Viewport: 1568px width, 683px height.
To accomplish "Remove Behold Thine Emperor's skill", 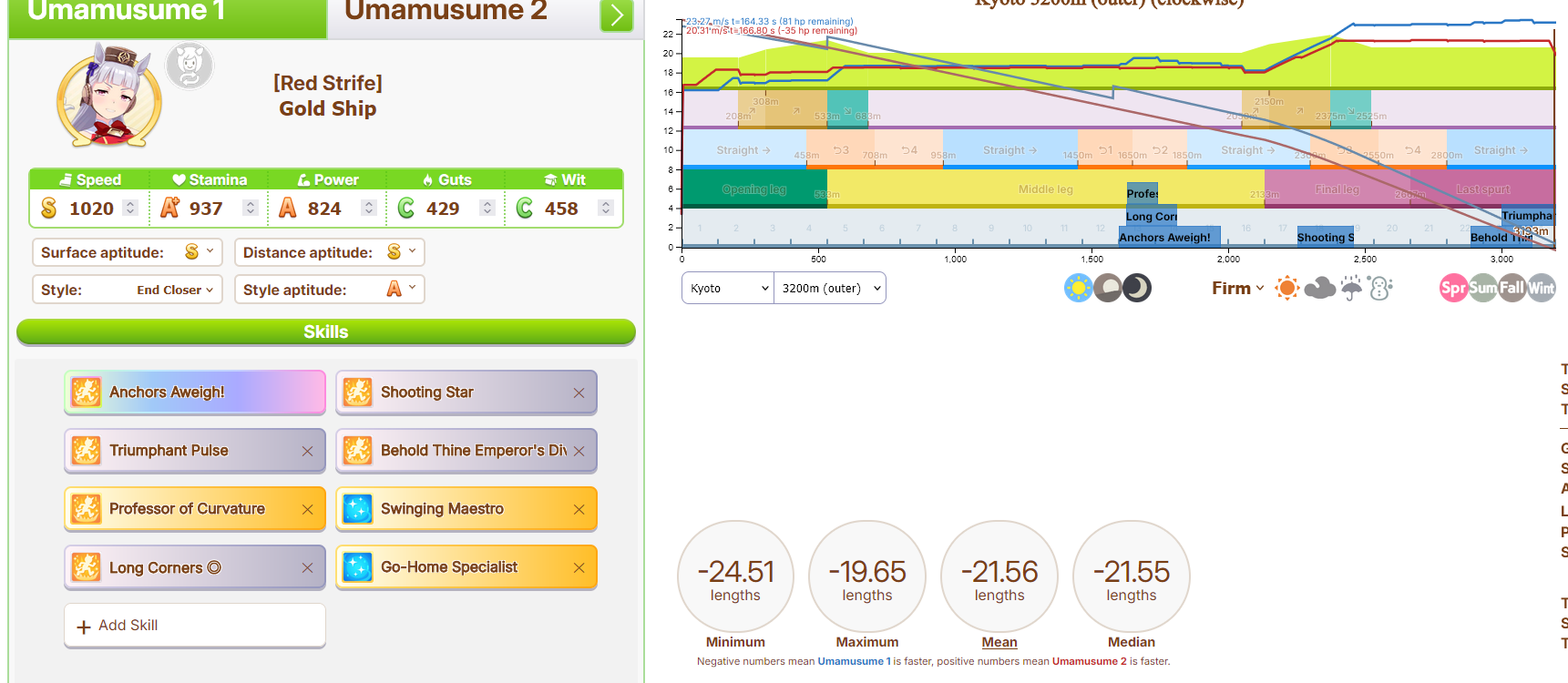I will [579, 451].
